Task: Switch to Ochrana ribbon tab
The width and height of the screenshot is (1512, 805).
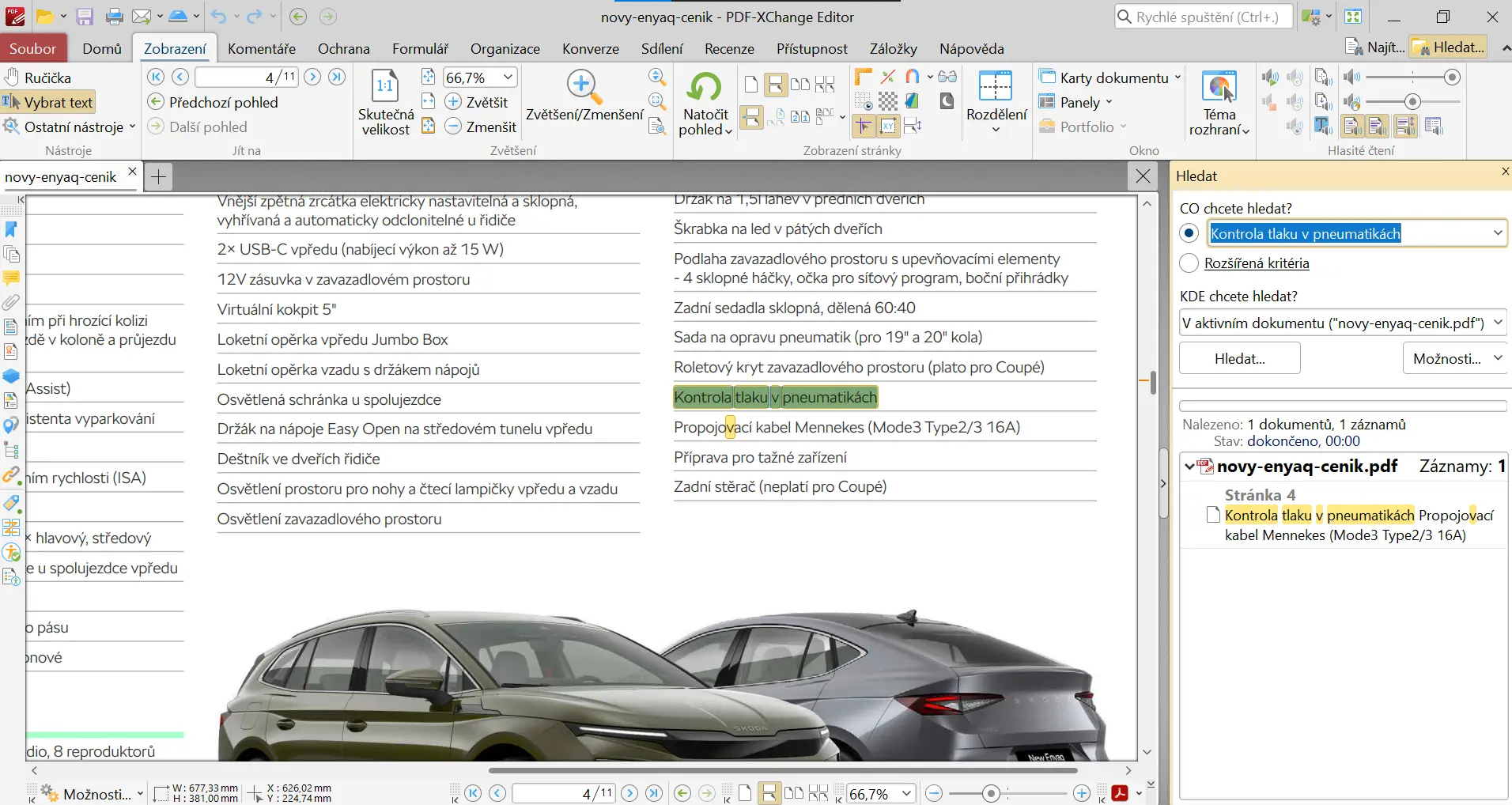Action: point(343,48)
